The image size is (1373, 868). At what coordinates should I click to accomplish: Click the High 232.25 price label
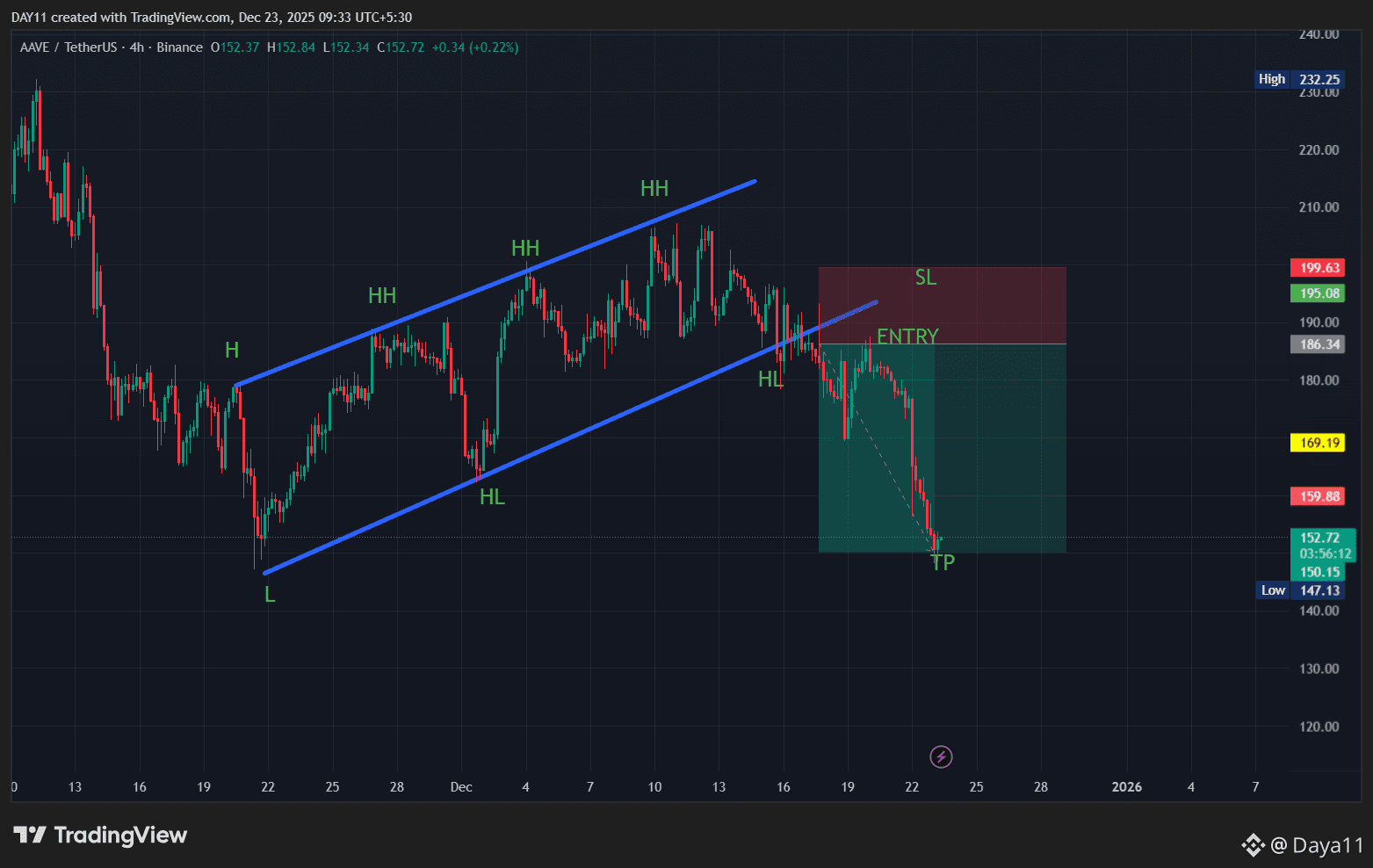(x=1300, y=79)
